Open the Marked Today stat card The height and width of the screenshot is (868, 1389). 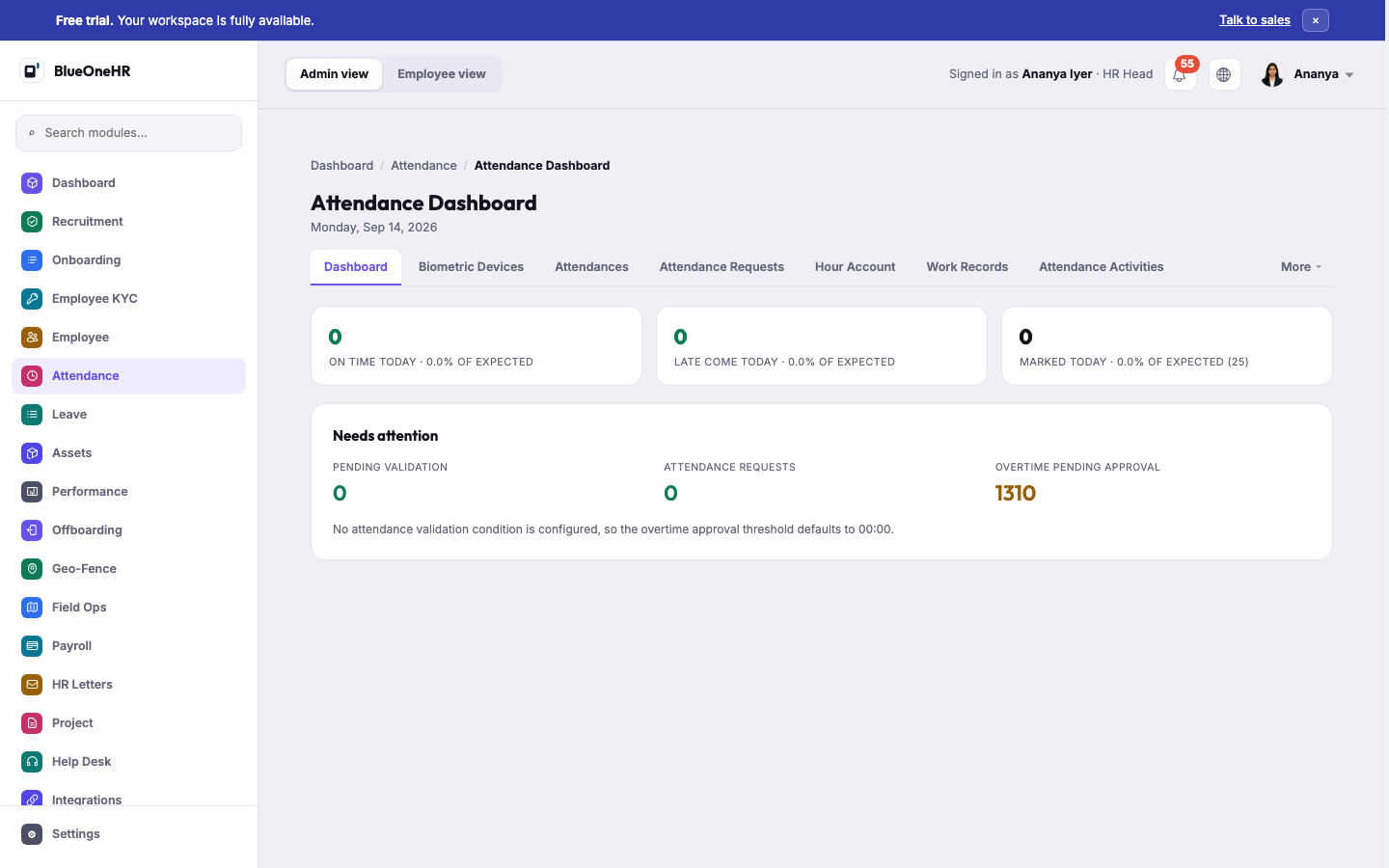click(x=1167, y=345)
